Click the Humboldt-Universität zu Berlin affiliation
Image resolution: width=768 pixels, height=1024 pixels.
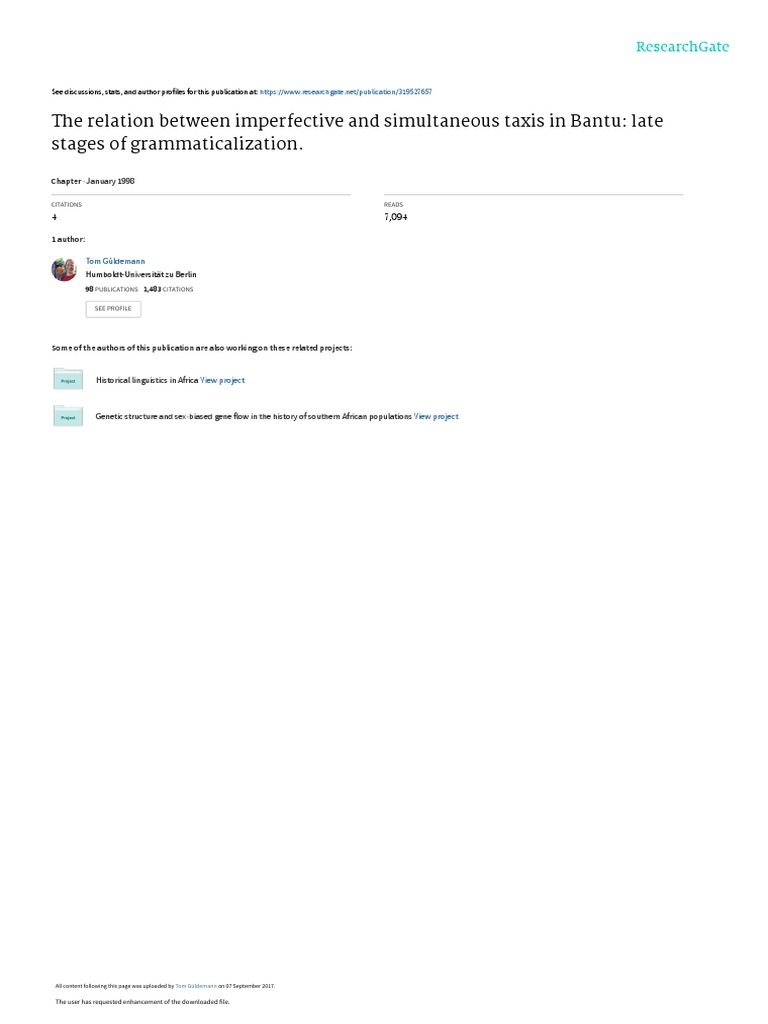pyautogui.click(x=141, y=274)
